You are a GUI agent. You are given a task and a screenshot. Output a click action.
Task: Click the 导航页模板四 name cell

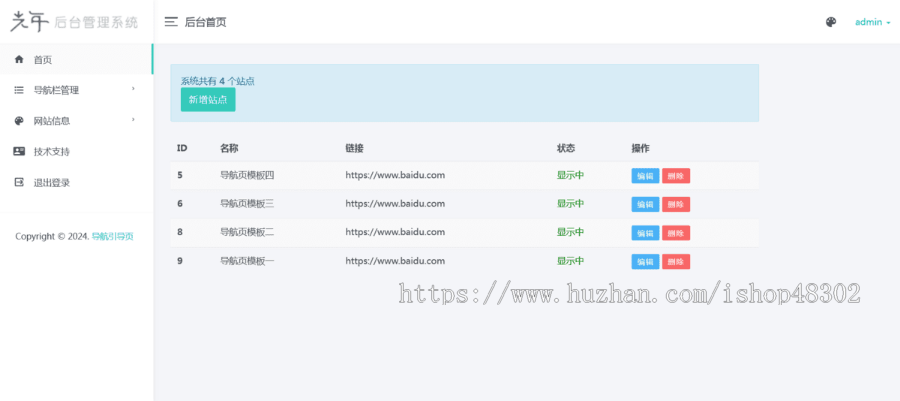(247, 175)
